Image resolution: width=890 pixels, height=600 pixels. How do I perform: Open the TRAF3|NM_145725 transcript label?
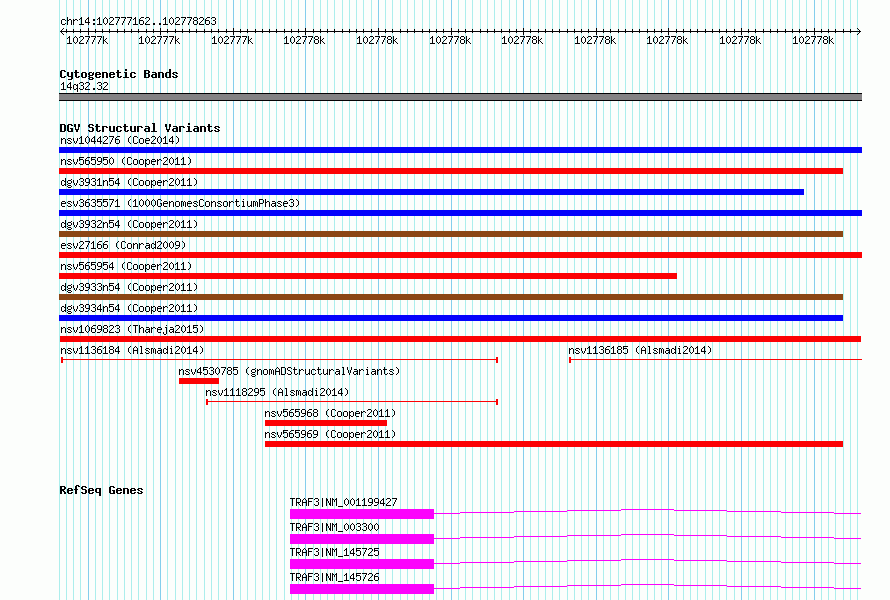pyautogui.click(x=334, y=552)
